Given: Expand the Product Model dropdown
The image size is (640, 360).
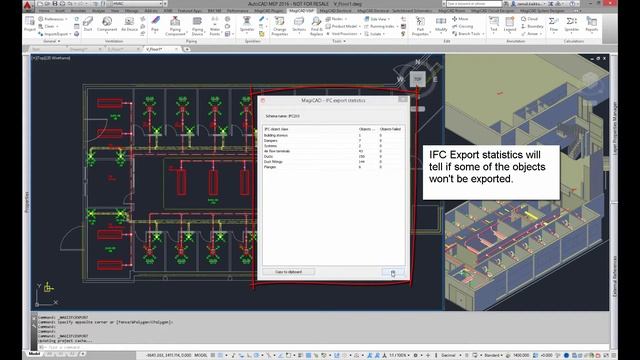Looking at the screenshot, I should [x=343, y=26].
